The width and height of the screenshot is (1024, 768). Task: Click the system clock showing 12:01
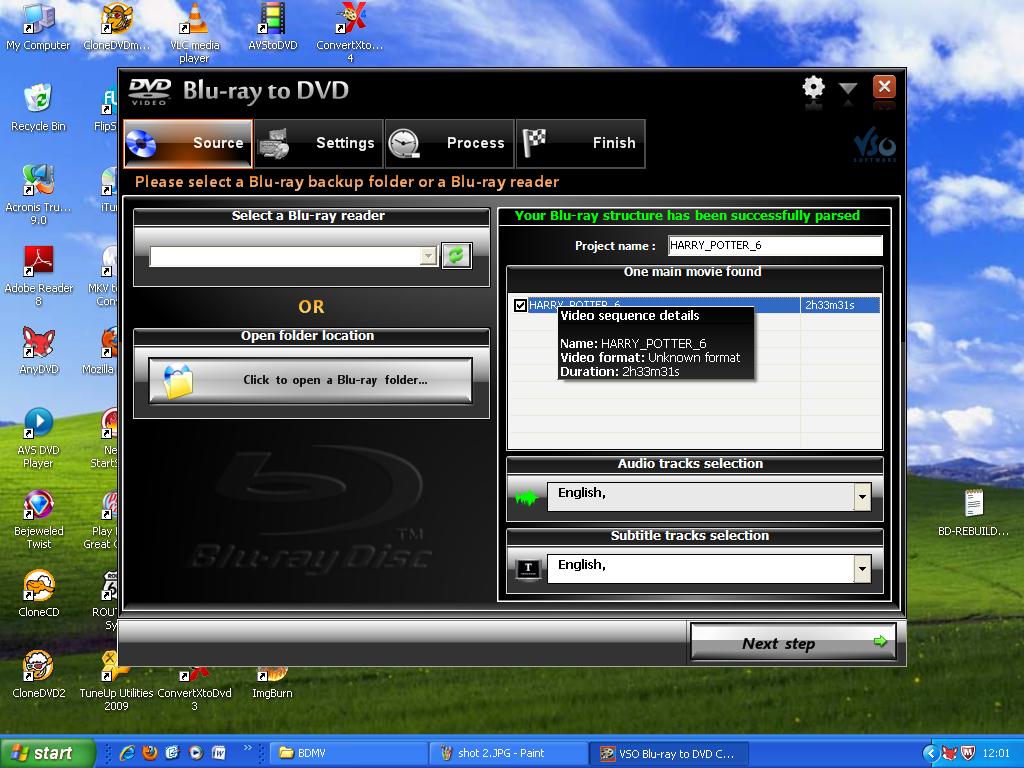(x=996, y=753)
